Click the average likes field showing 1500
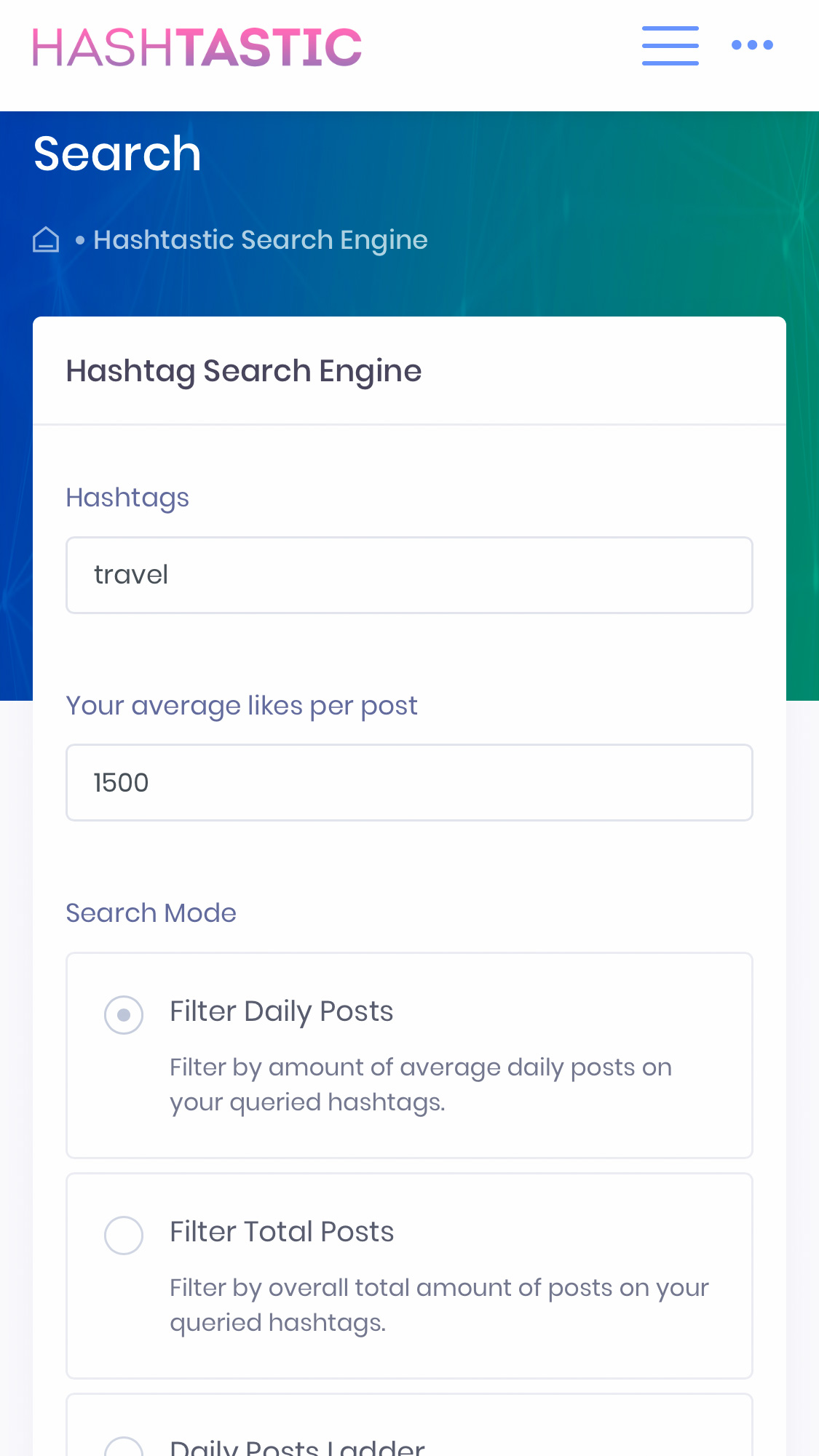 [409, 782]
